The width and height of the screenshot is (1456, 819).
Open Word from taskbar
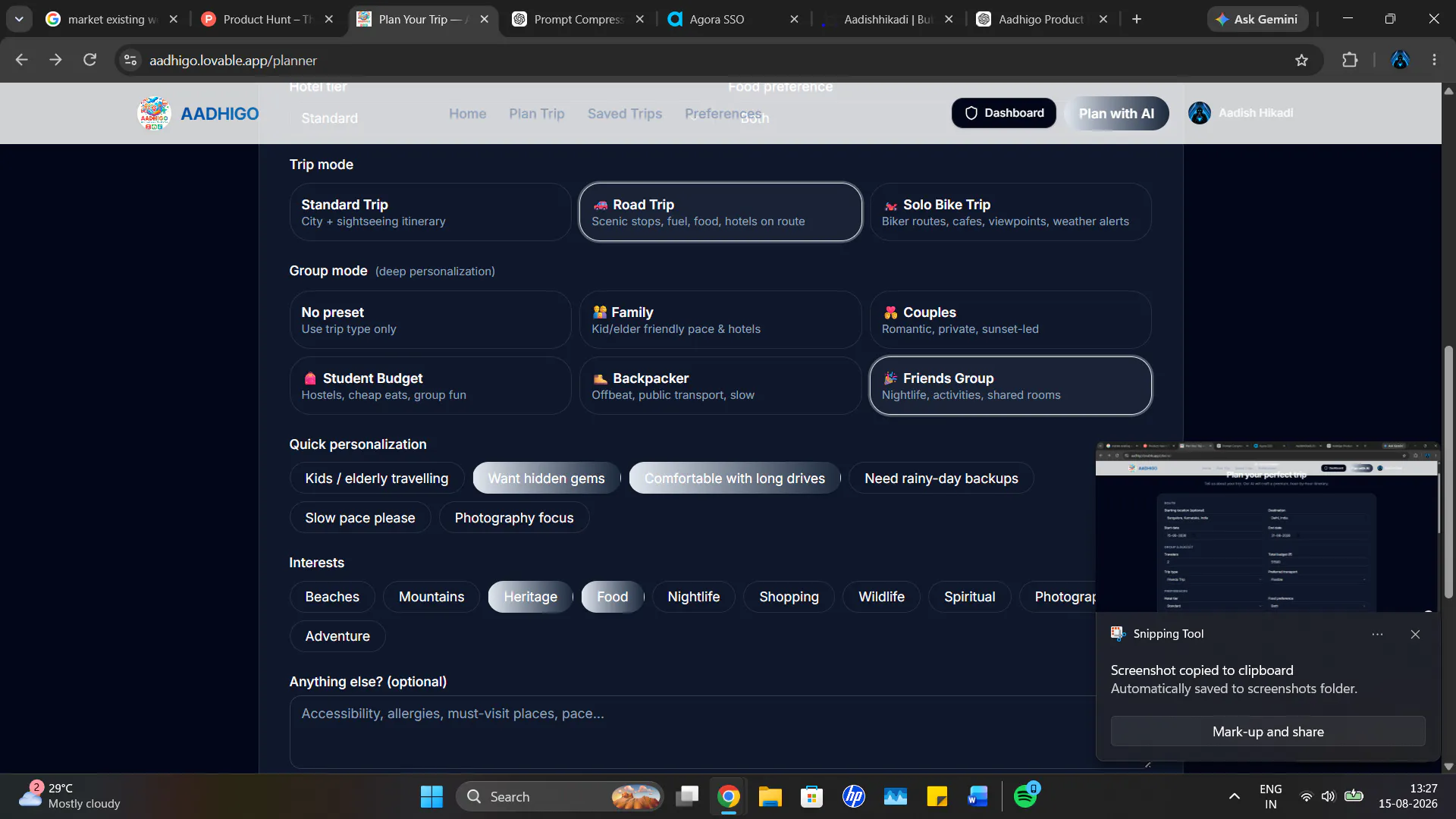978,797
